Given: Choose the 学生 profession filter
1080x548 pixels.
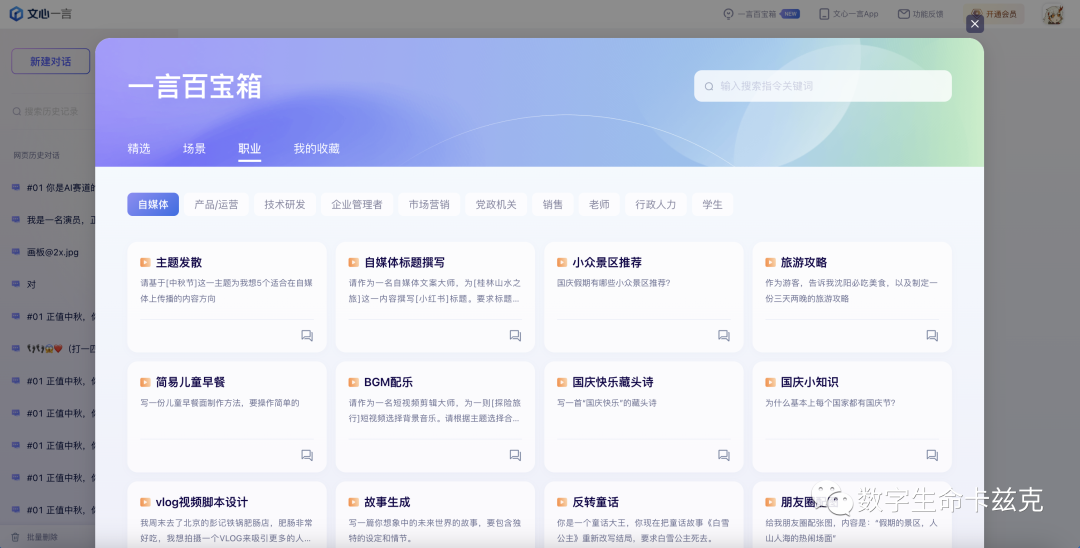Looking at the screenshot, I should [712, 204].
